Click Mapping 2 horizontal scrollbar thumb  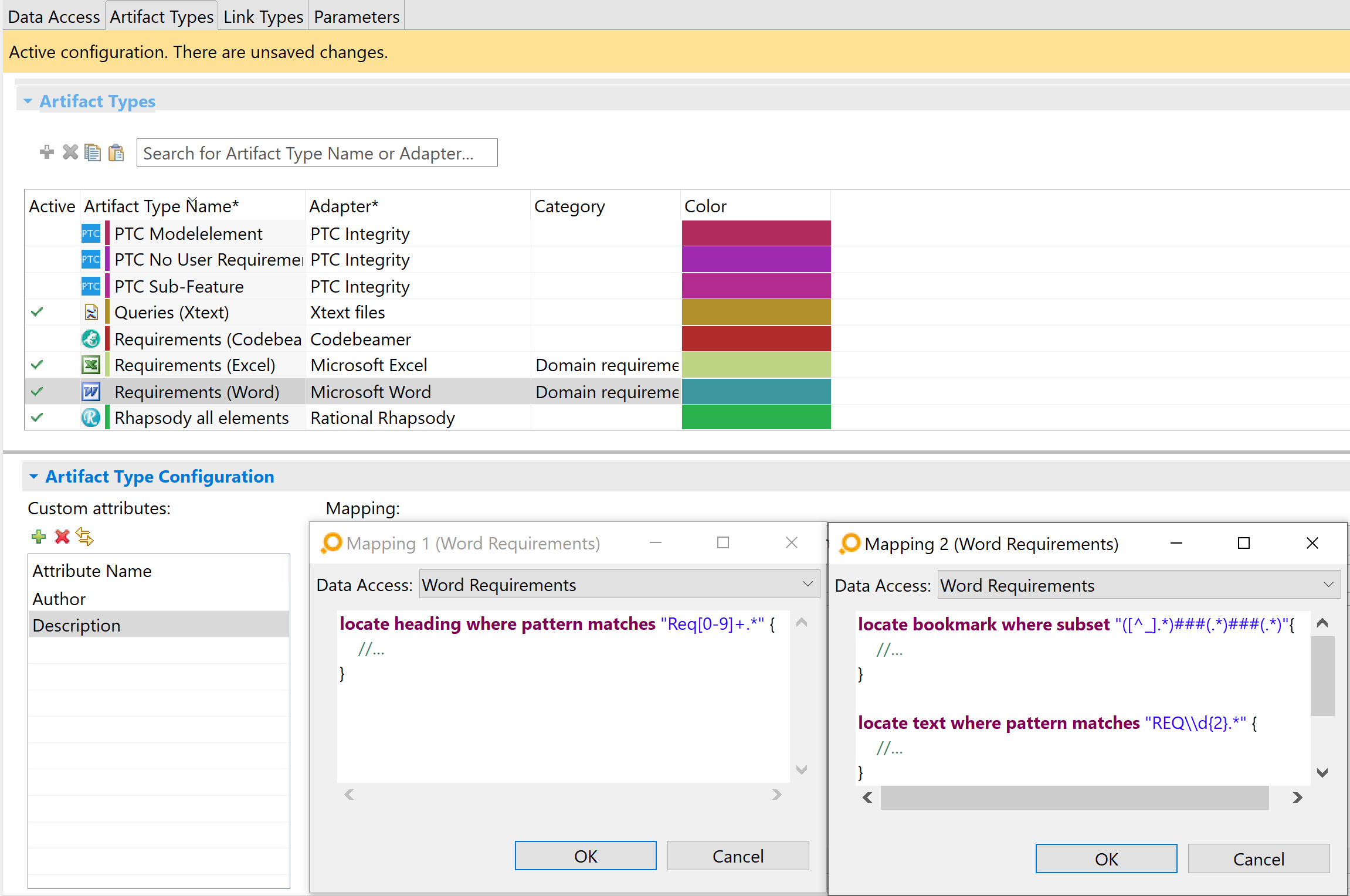click(1074, 797)
